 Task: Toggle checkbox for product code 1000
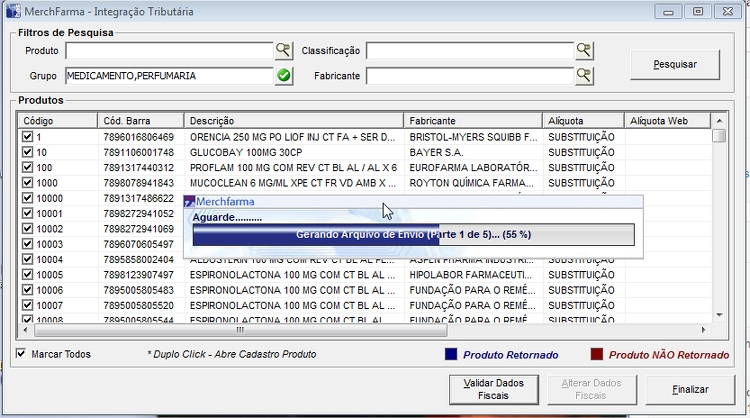27,183
